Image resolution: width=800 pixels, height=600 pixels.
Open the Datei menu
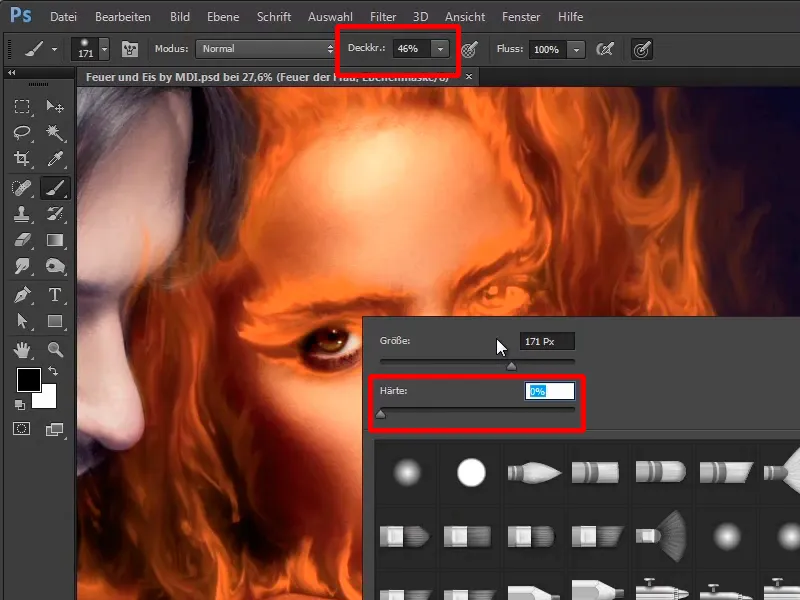click(63, 17)
